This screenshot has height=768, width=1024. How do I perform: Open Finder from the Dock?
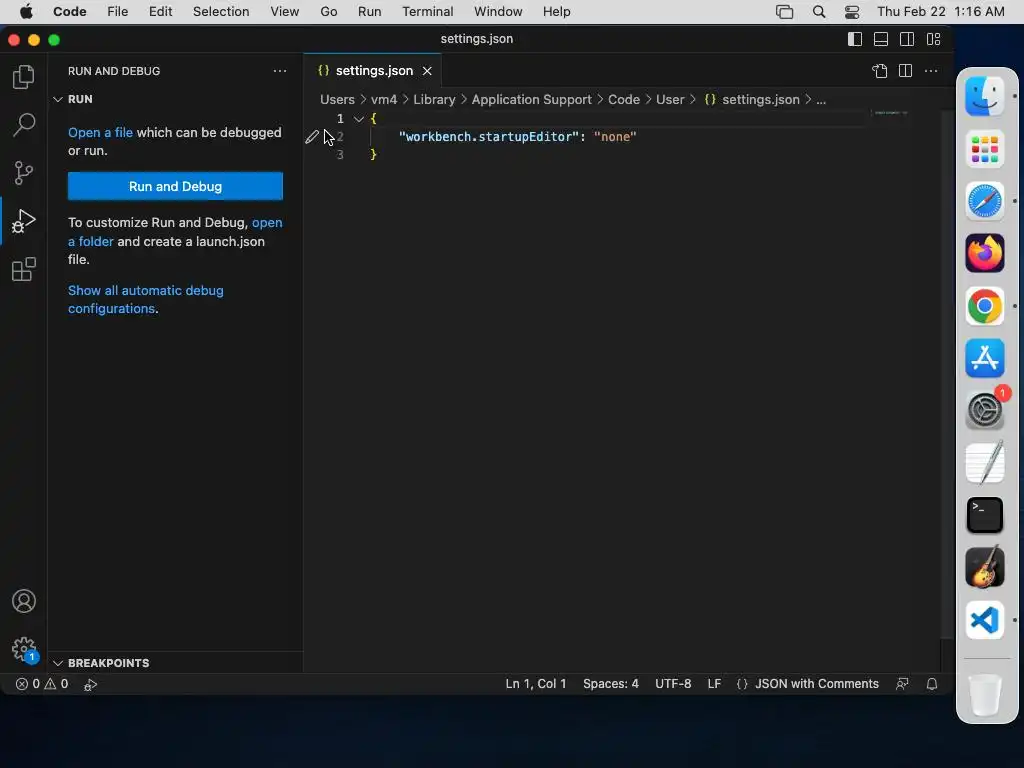984,96
